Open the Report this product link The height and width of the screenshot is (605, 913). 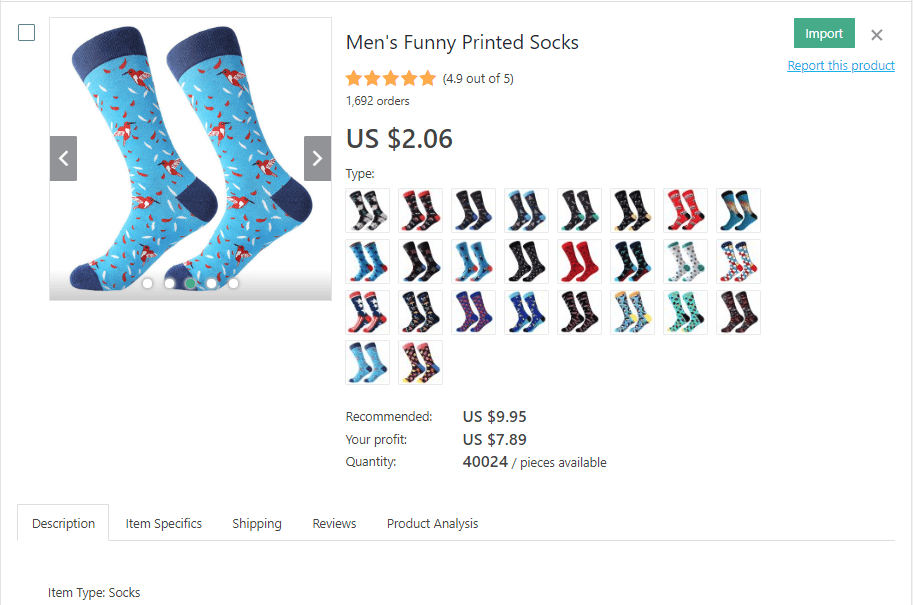[840, 66]
